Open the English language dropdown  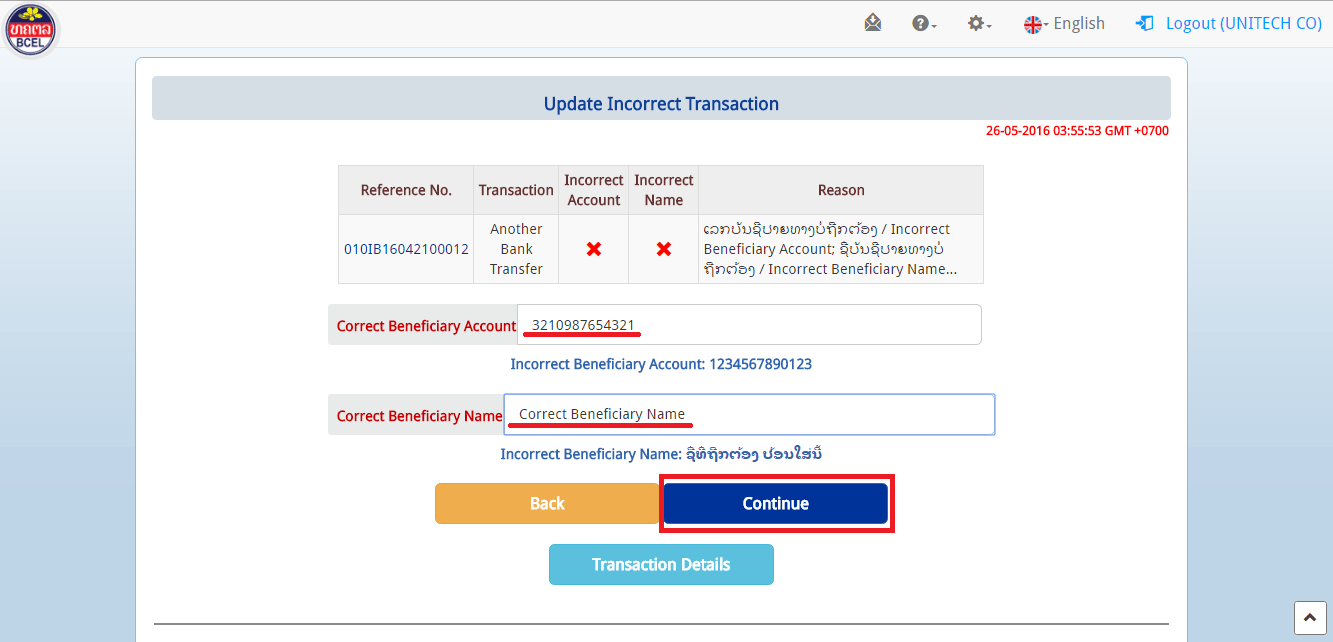click(x=1064, y=23)
